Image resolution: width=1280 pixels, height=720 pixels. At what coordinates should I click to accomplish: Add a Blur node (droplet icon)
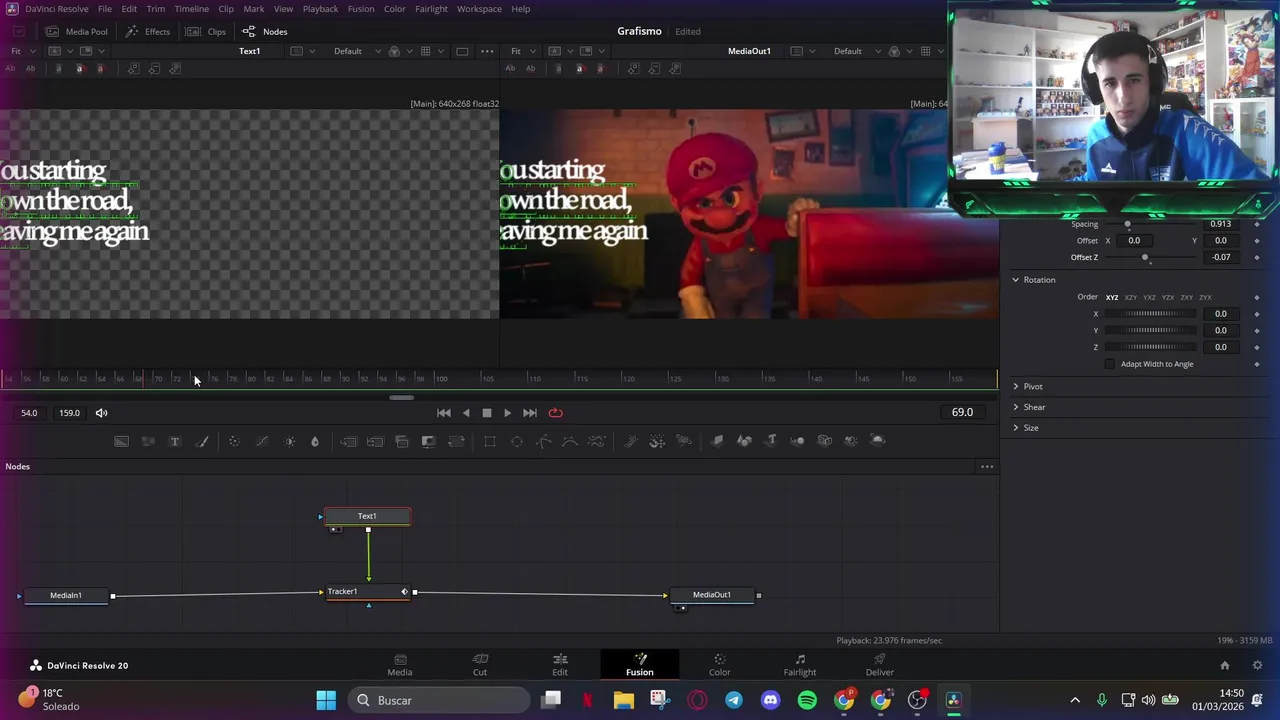(x=315, y=441)
